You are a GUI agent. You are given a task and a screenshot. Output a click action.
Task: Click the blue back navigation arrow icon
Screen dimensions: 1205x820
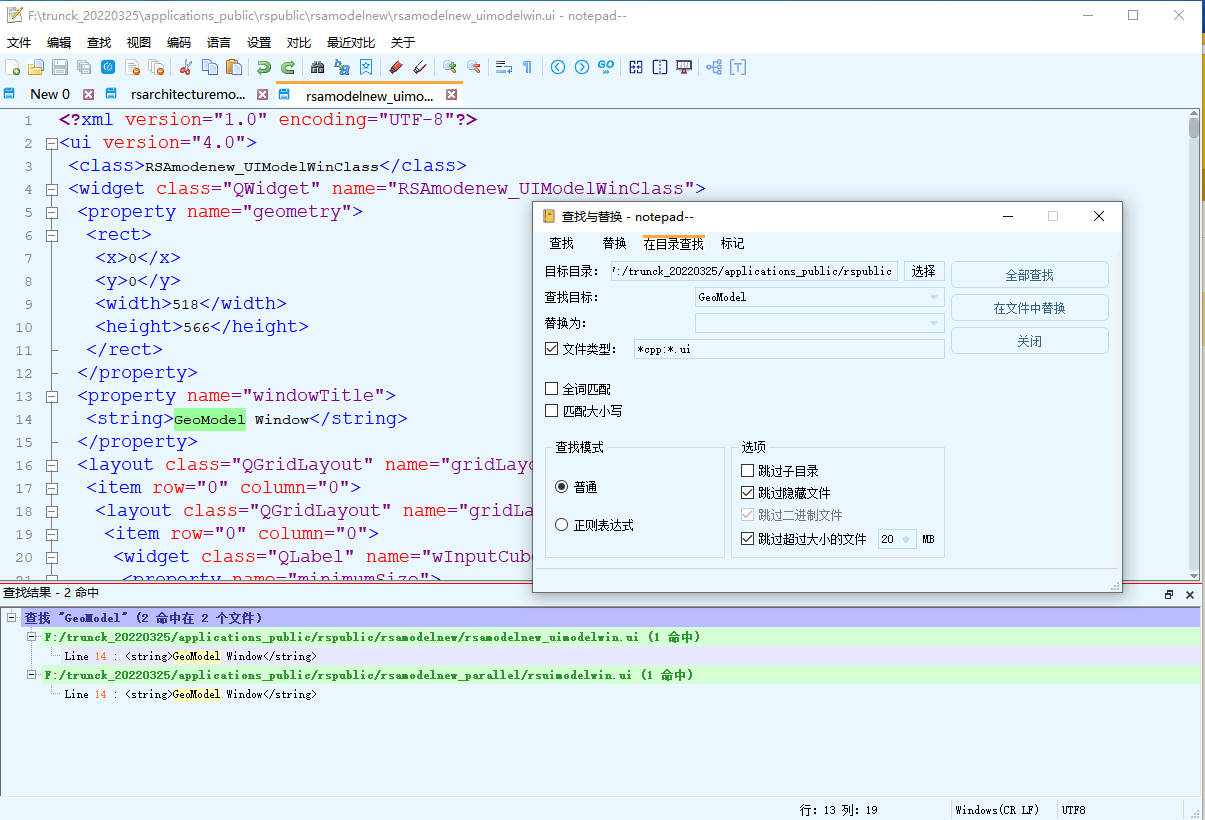[558, 67]
